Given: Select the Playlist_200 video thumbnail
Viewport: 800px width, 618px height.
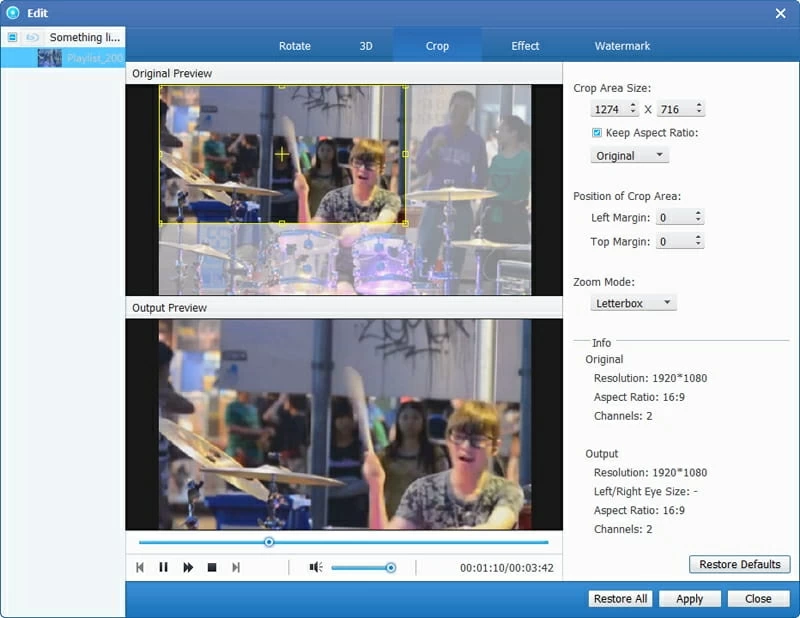Looking at the screenshot, I should point(50,58).
